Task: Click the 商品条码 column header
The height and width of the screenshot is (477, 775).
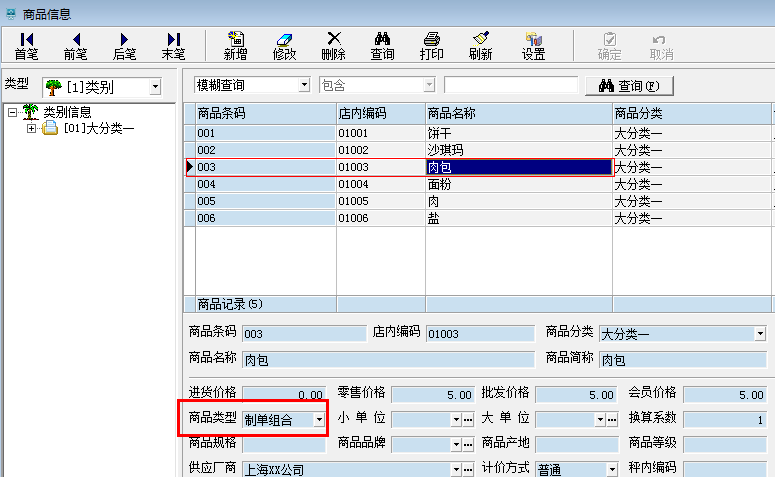Action: coord(266,114)
